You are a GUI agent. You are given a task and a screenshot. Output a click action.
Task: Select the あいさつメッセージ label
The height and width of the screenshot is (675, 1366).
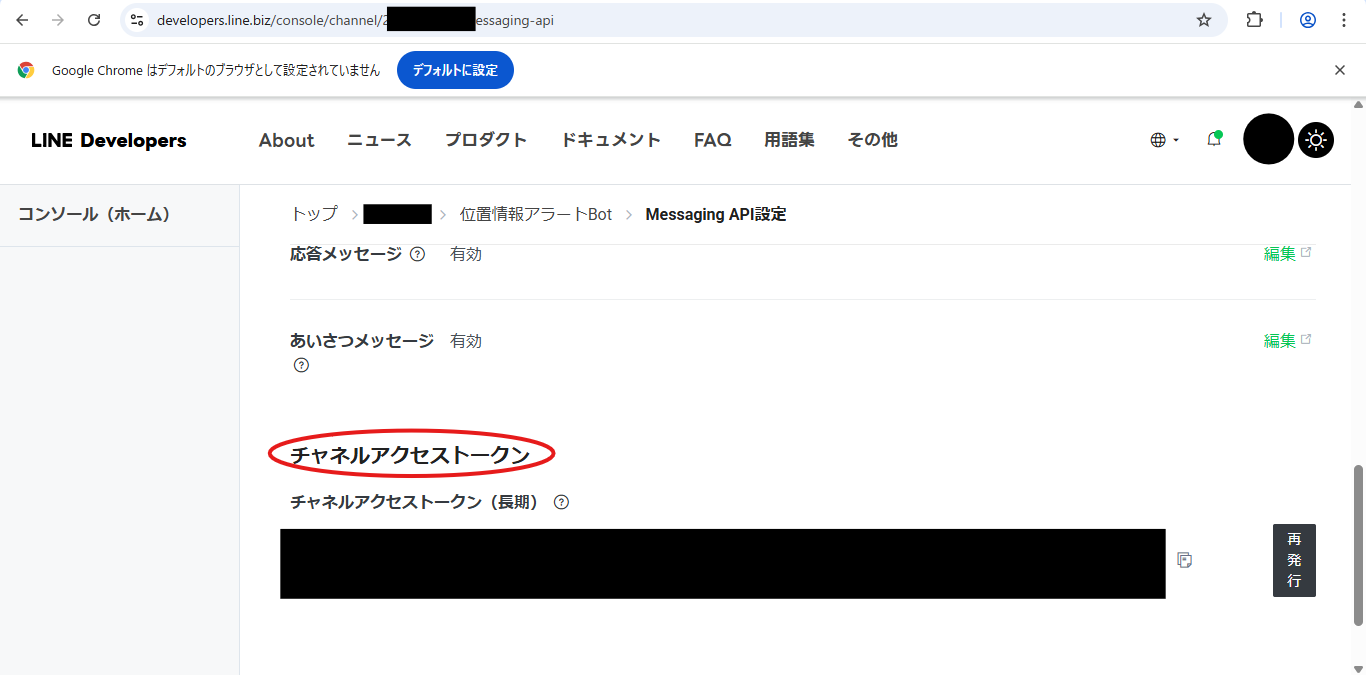(362, 341)
